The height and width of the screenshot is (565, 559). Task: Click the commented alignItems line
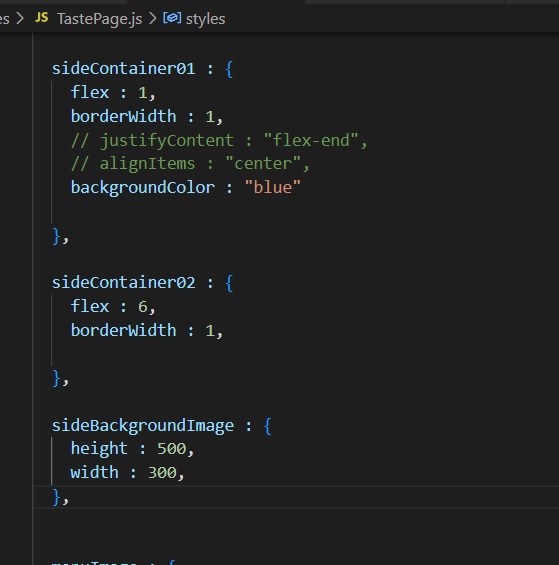pyautogui.click(x=190, y=164)
